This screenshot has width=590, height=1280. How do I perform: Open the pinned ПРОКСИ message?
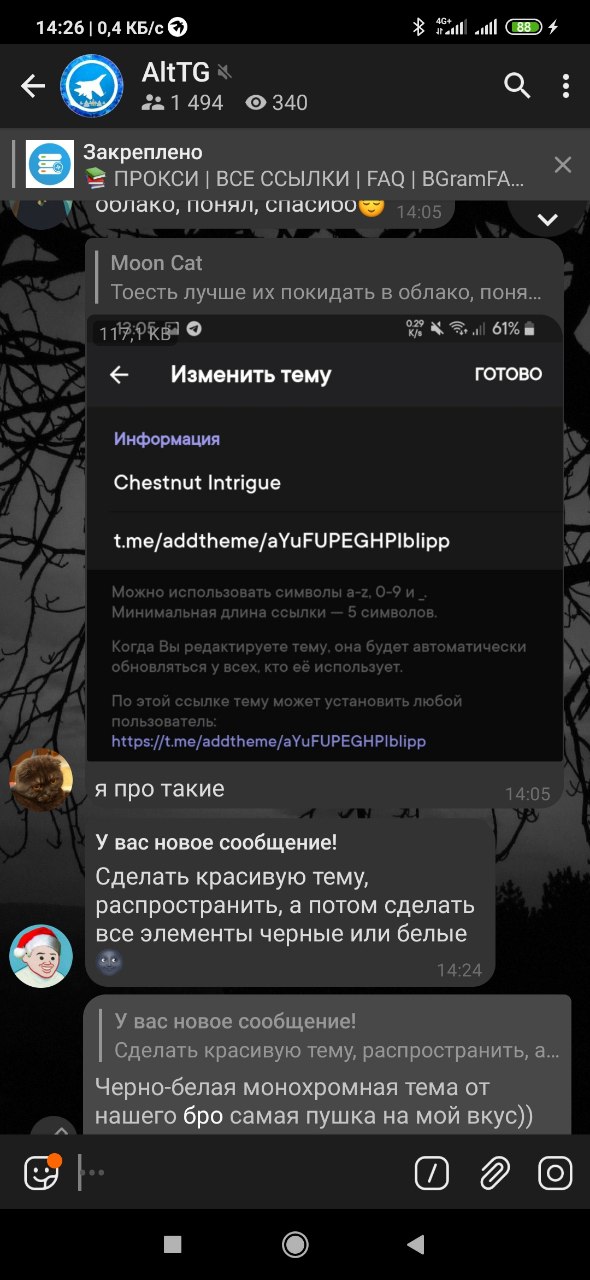point(290,165)
